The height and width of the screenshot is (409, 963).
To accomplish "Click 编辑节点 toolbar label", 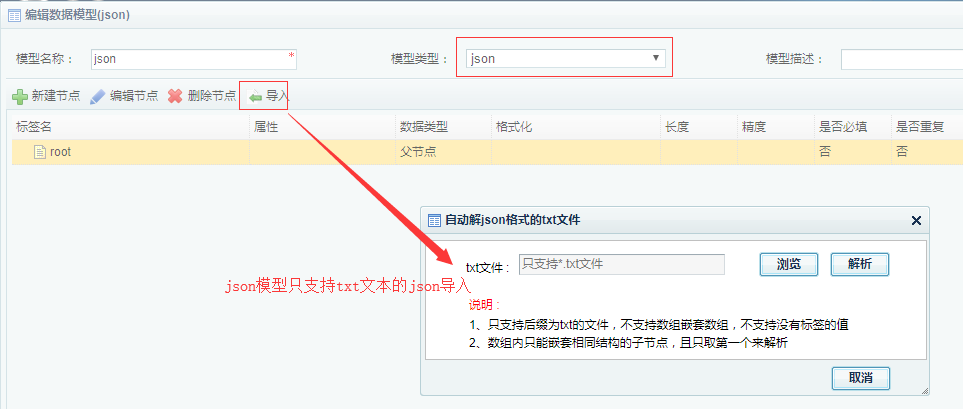I will [x=134, y=96].
